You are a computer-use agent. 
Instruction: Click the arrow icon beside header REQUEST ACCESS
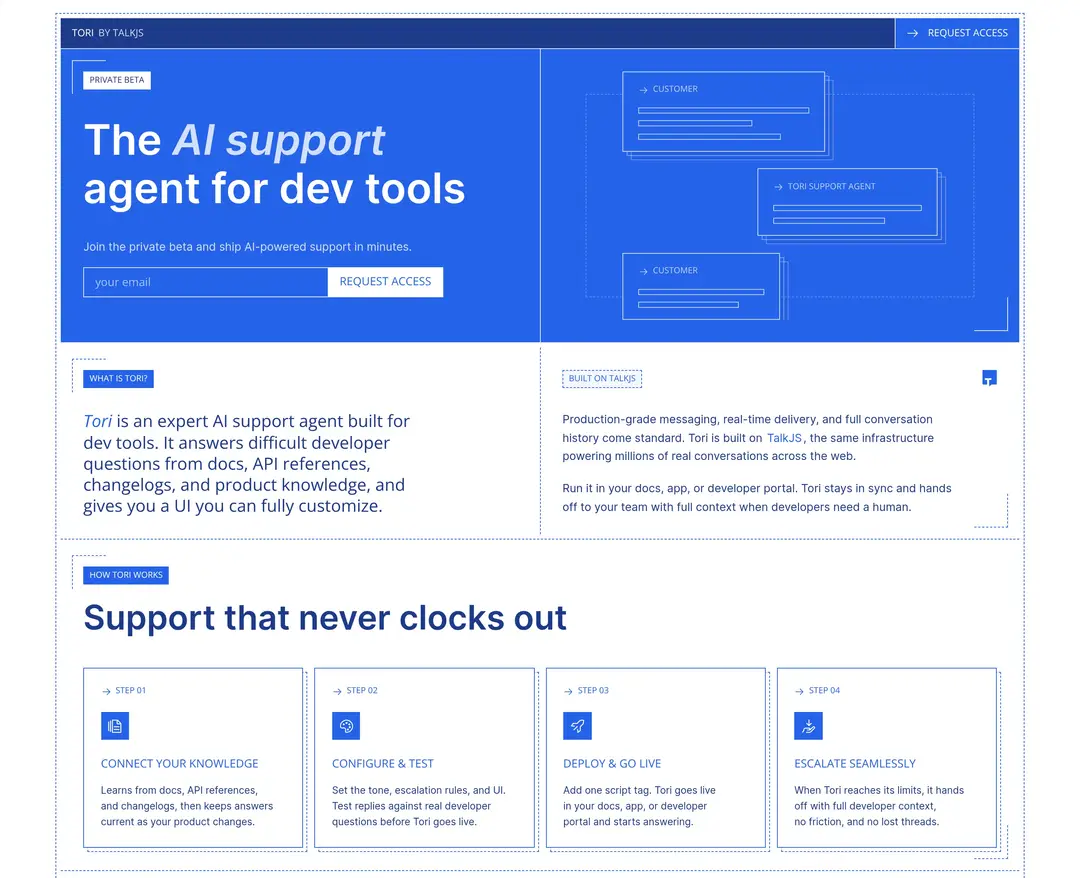pos(913,33)
